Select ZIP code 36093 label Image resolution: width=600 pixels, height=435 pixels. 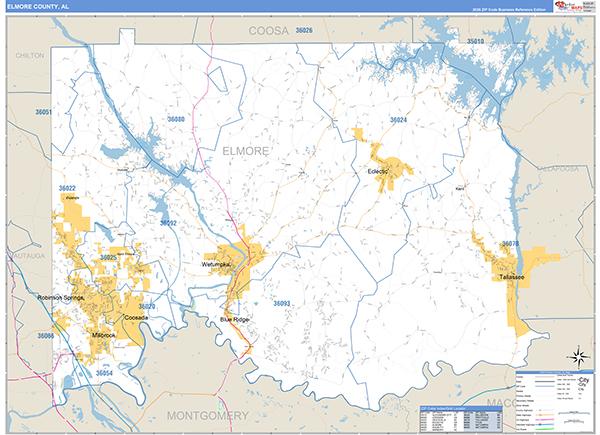281,303
